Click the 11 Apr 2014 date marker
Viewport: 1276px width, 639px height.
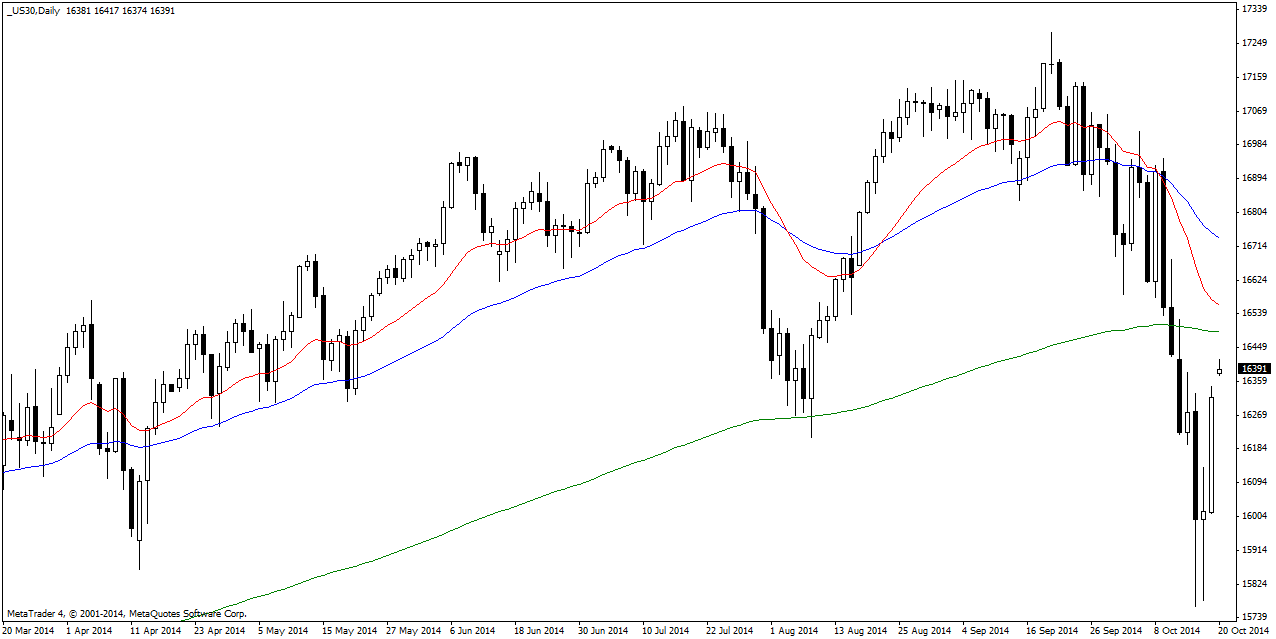(156, 631)
